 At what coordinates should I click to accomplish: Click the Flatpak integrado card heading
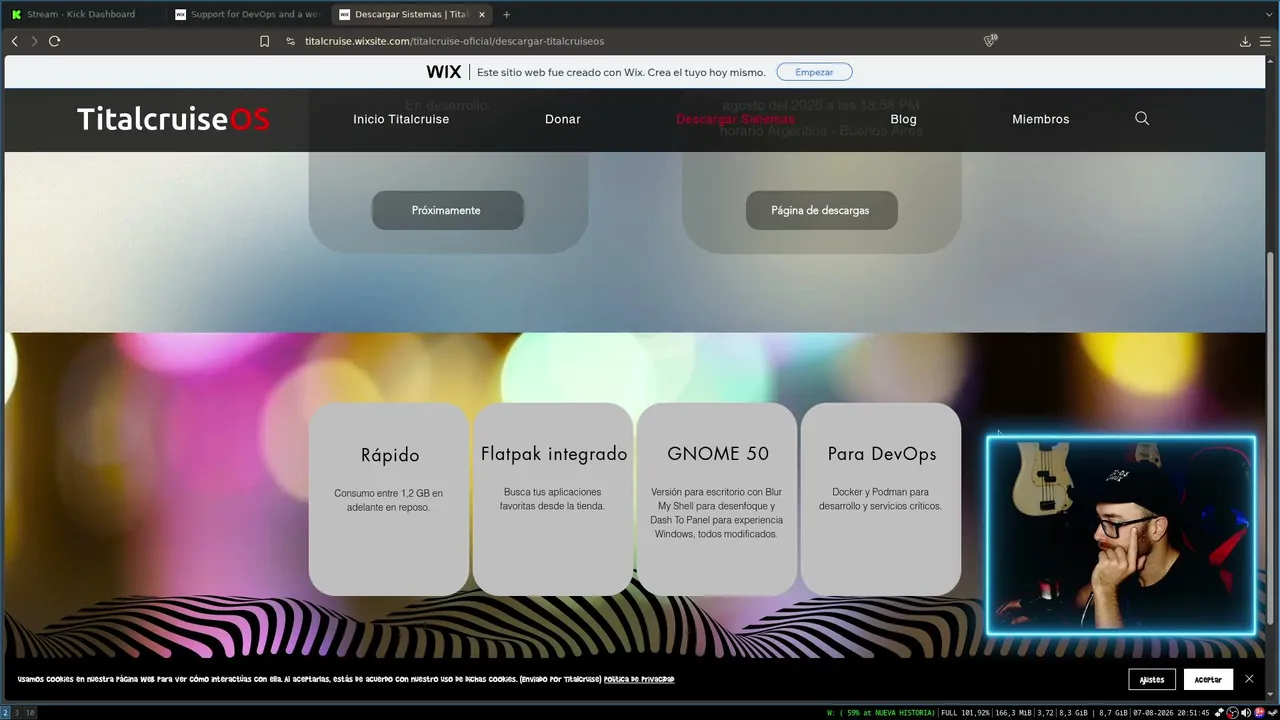(x=554, y=454)
